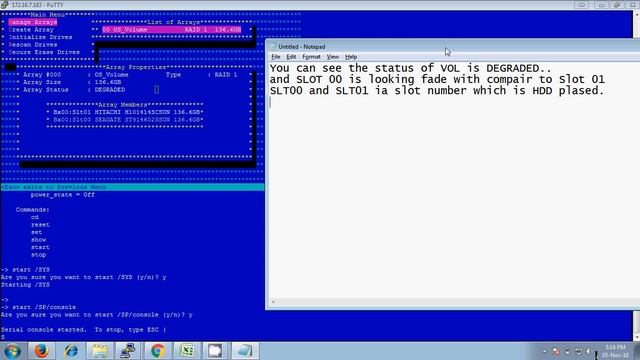Select Create Array in PuTTY Main Menu

(31, 30)
